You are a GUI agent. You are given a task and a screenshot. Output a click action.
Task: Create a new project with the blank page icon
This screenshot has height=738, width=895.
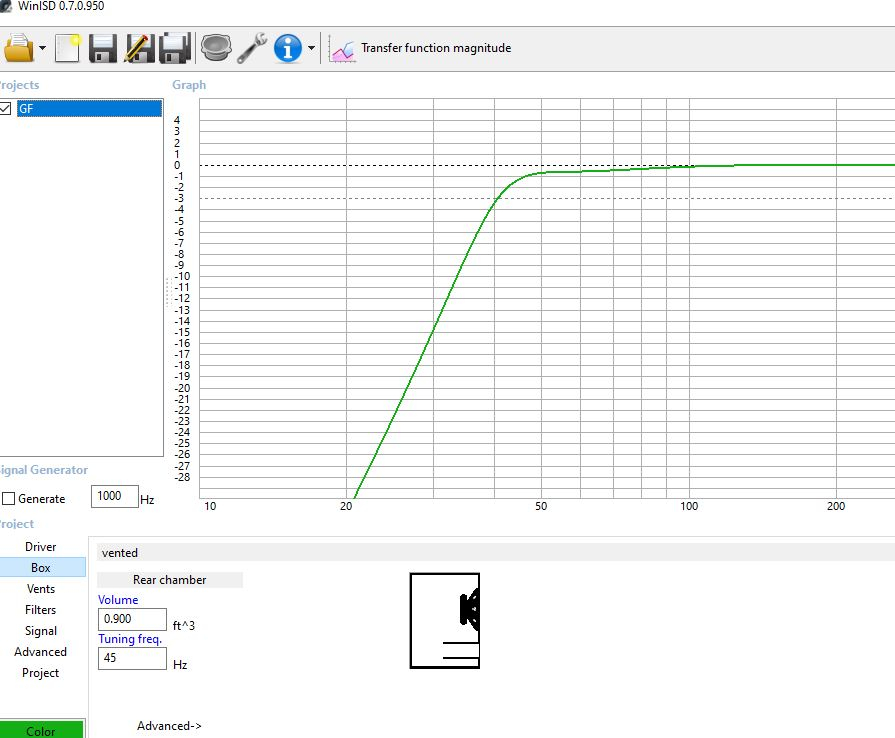67,47
